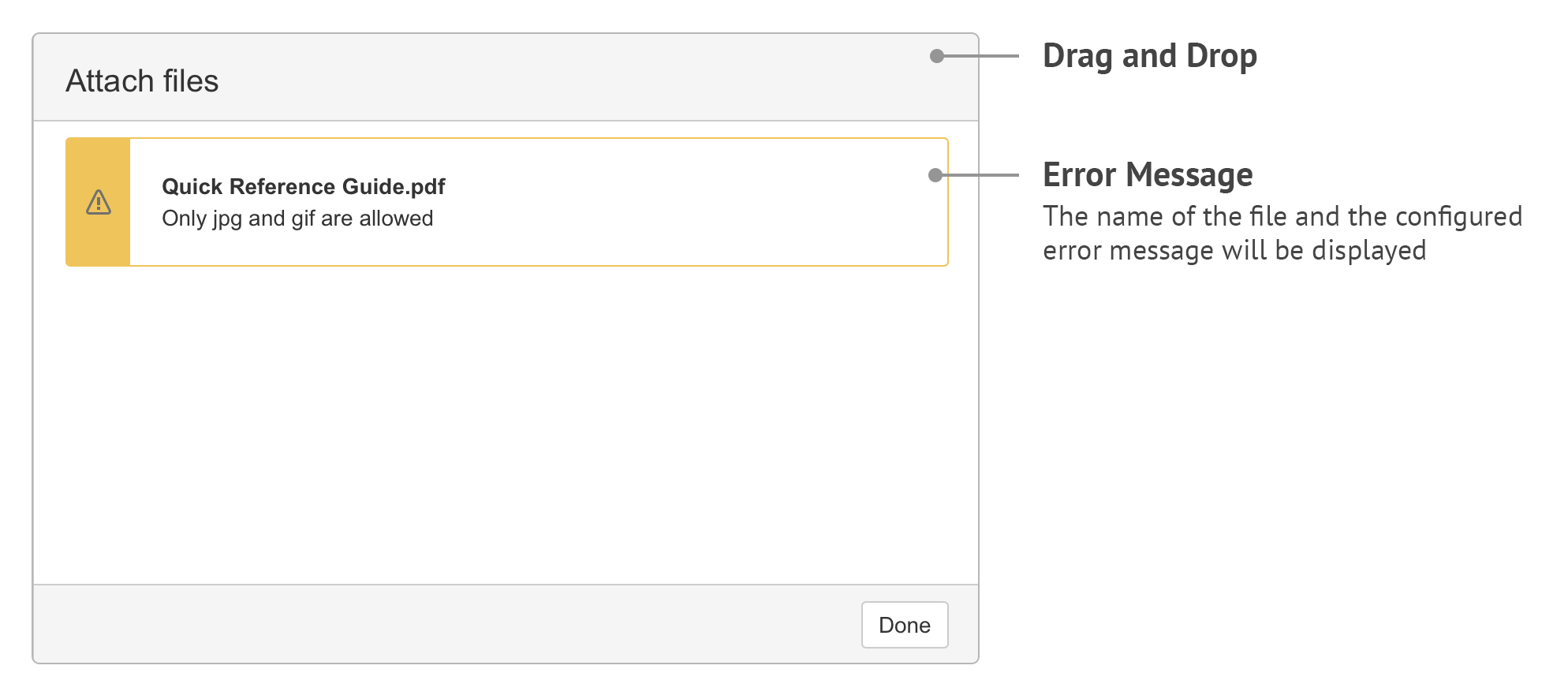
Task: Click the Quick Reference Guide.pdf file name
Action: (x=304, y=186)
